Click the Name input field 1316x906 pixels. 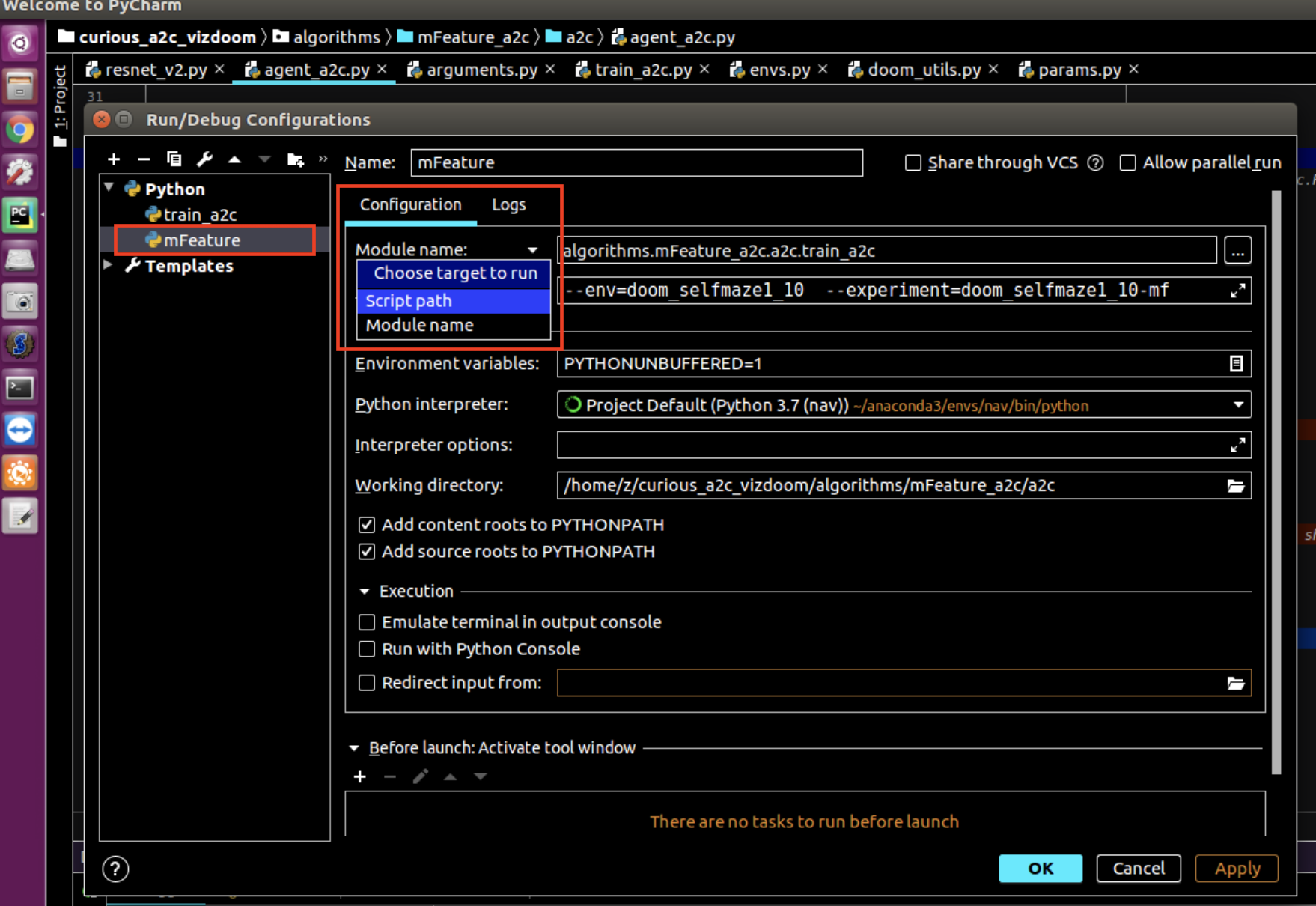636,162
